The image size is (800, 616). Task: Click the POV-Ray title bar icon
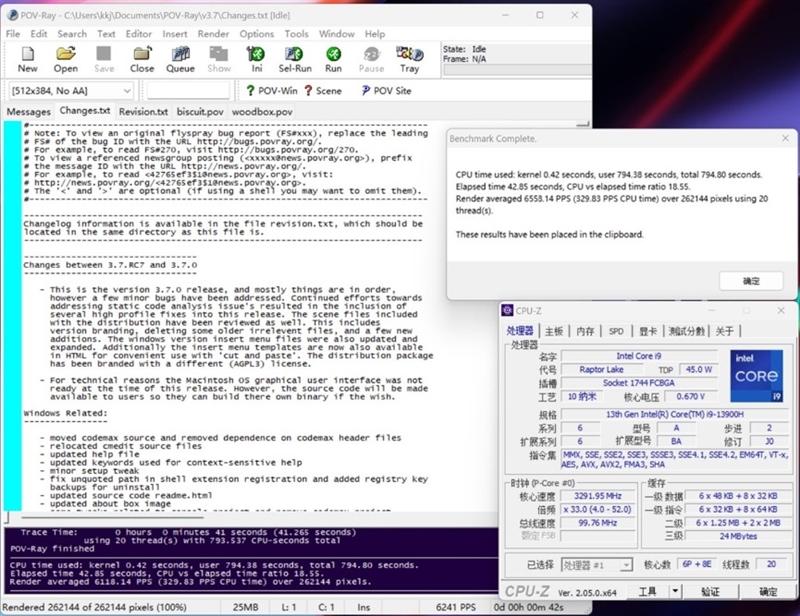13,15
